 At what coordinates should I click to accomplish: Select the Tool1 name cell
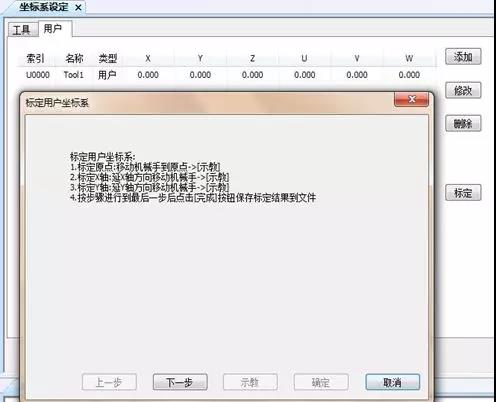tap(73, 75)
